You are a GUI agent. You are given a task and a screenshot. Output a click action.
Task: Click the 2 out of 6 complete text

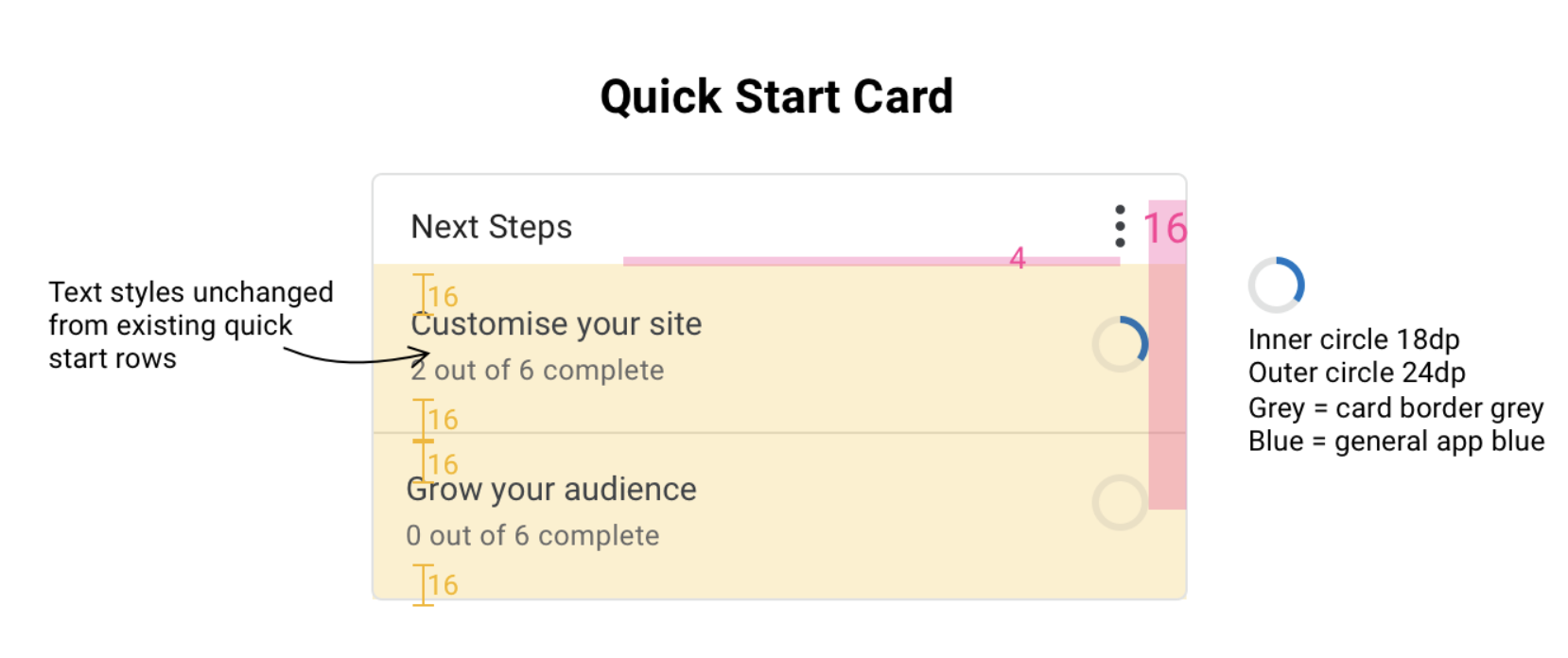(537, 370)
